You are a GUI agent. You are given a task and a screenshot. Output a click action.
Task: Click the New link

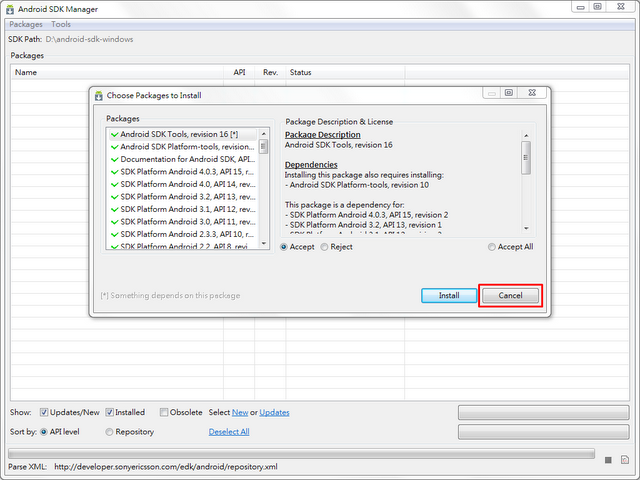click(240, 412)
